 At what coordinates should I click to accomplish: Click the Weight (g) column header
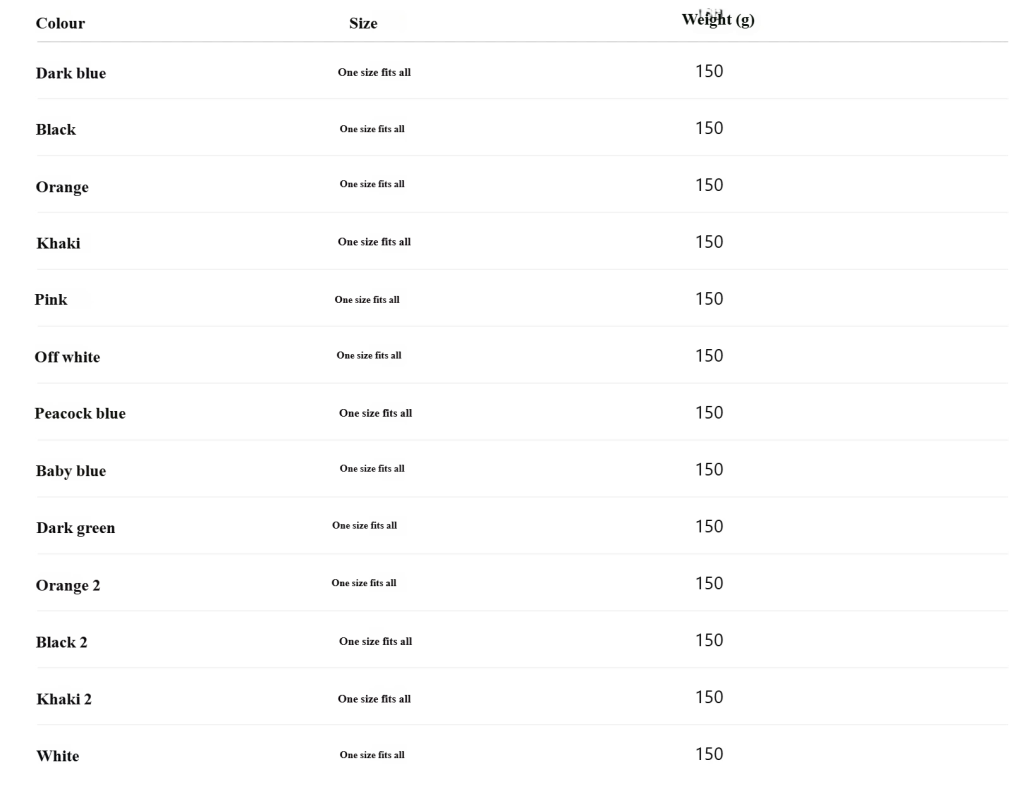point(717,21)
